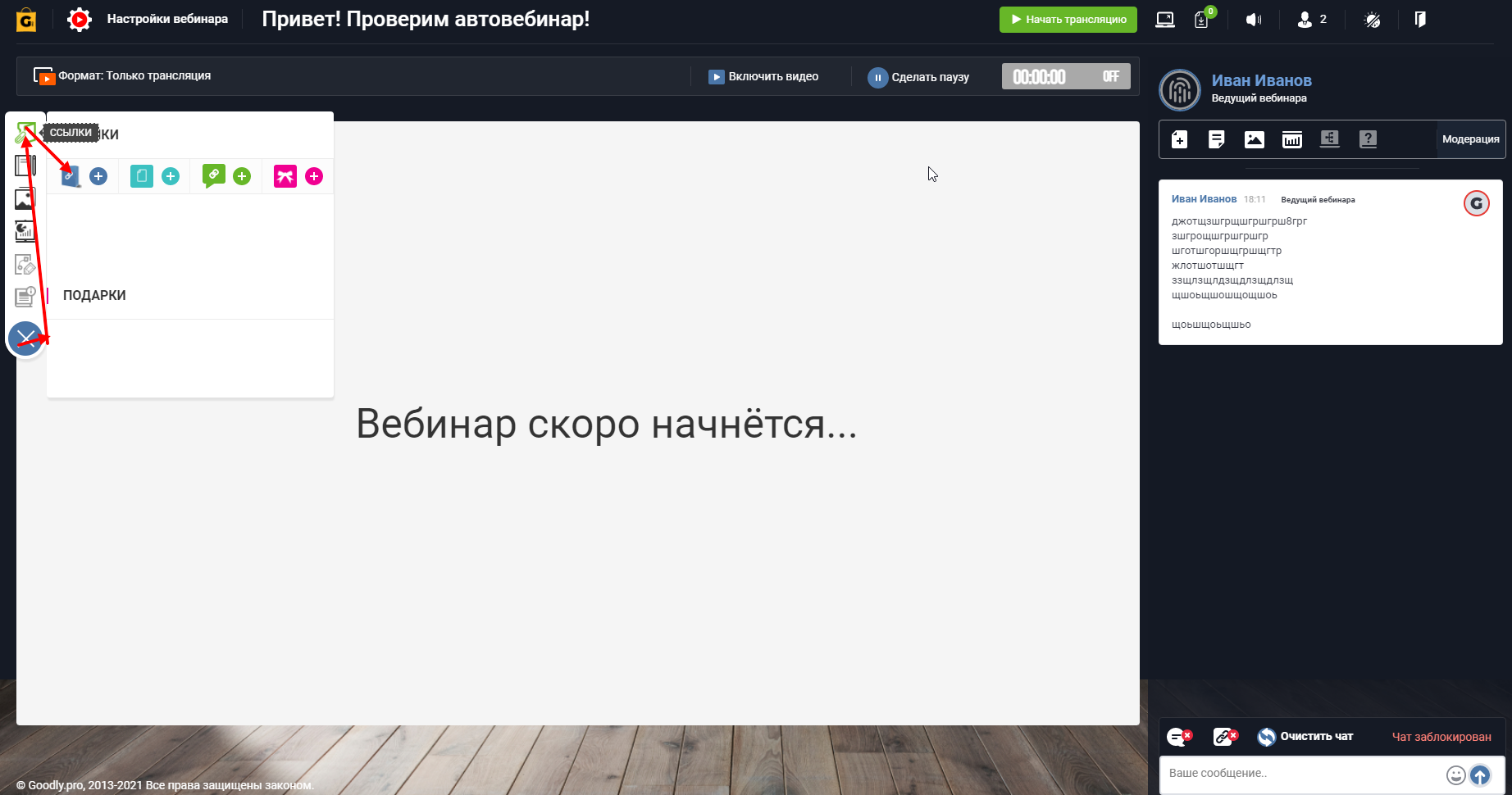The width and height of the screenshot is (1512, 795).
Task: Open the participants list icon
Action: [x=1305, y=20]
